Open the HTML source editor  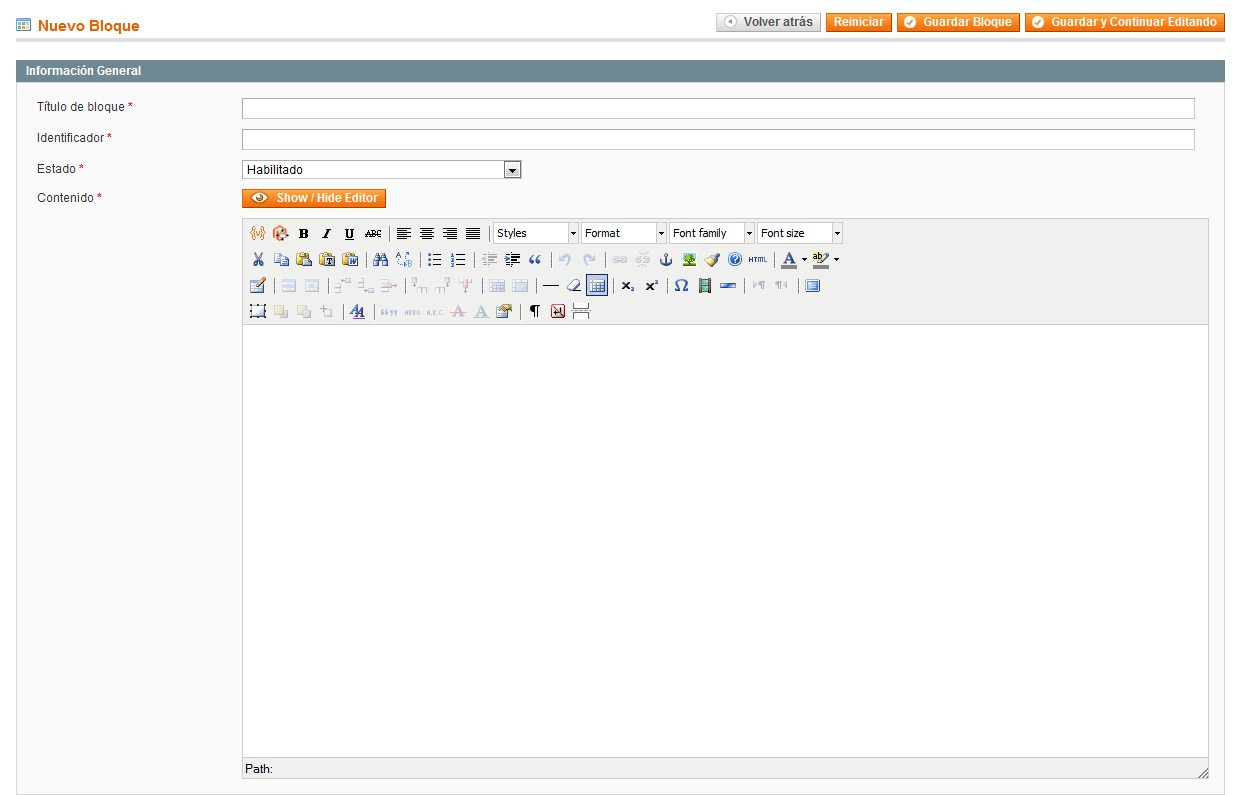(758, 260)
